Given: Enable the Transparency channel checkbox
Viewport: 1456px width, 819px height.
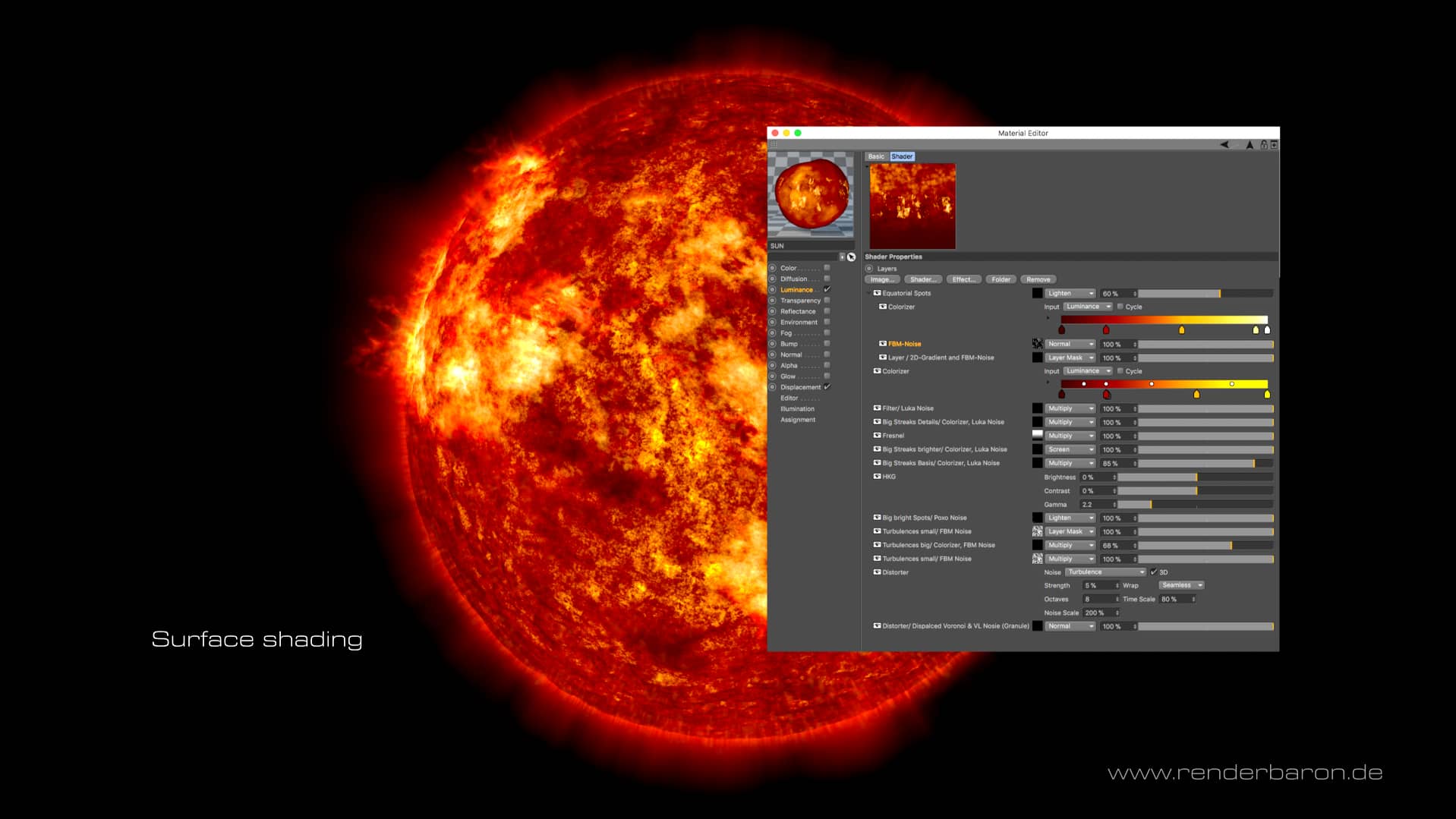Looking at the screenshot, I should point(826,300).
